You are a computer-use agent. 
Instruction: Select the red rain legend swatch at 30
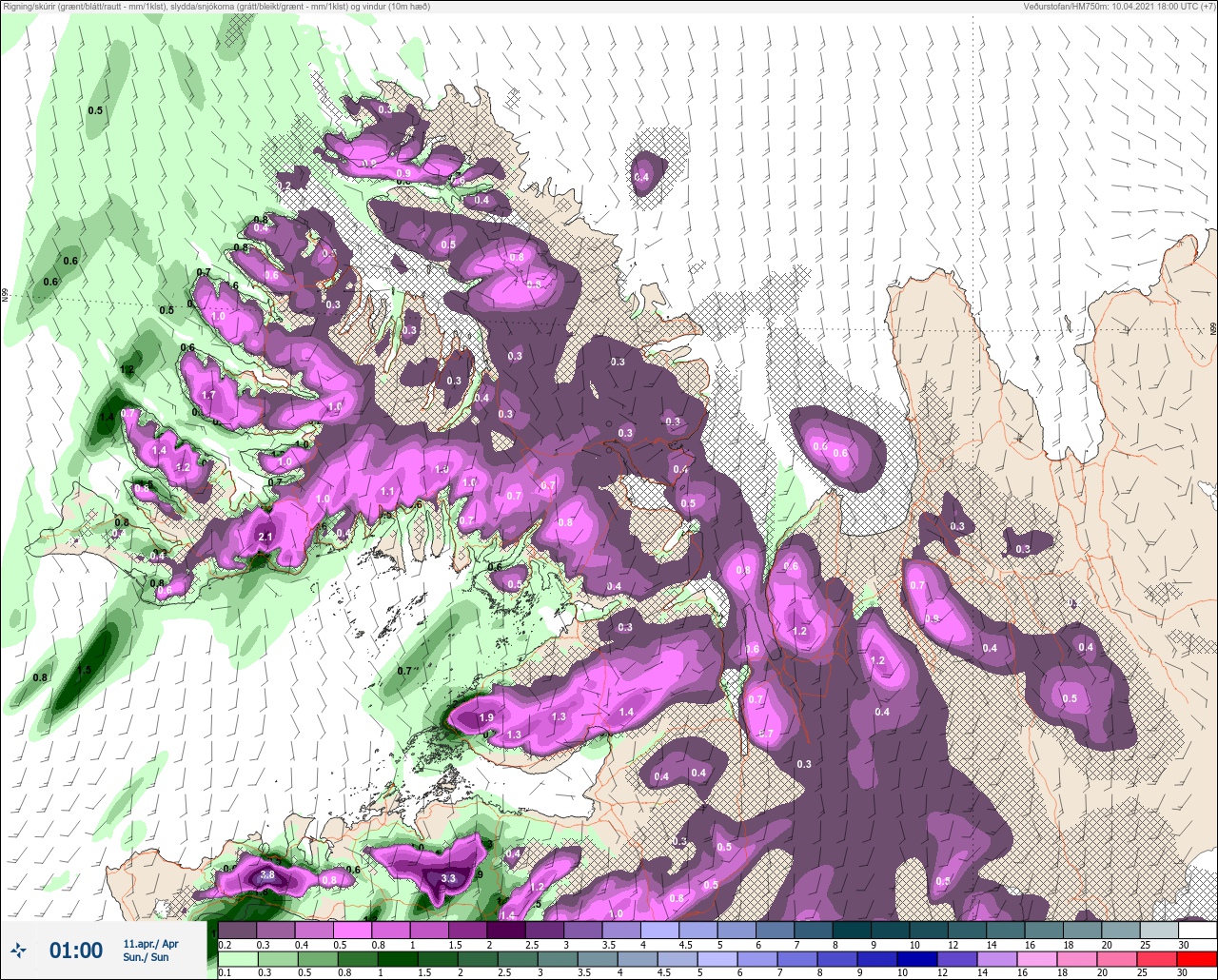click(1197, 960)
